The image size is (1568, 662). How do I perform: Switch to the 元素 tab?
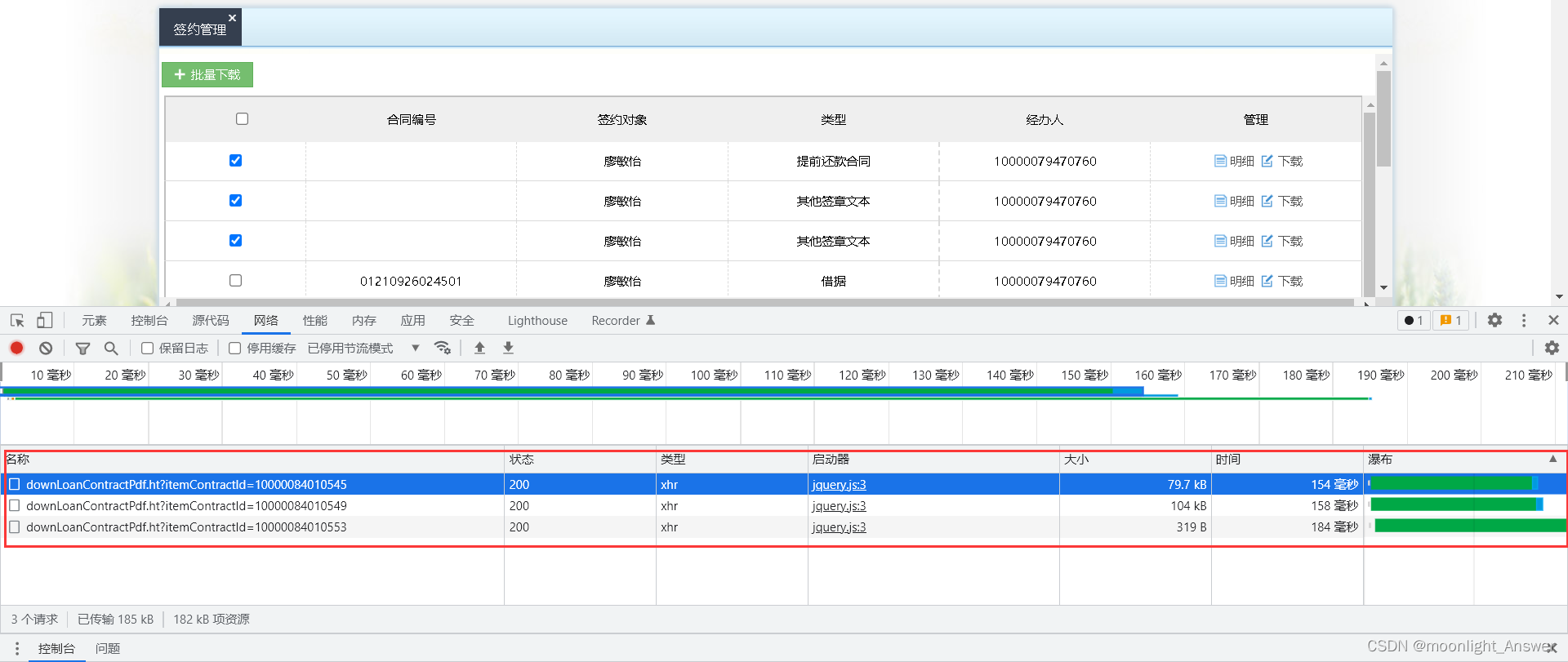pos(94,320)
